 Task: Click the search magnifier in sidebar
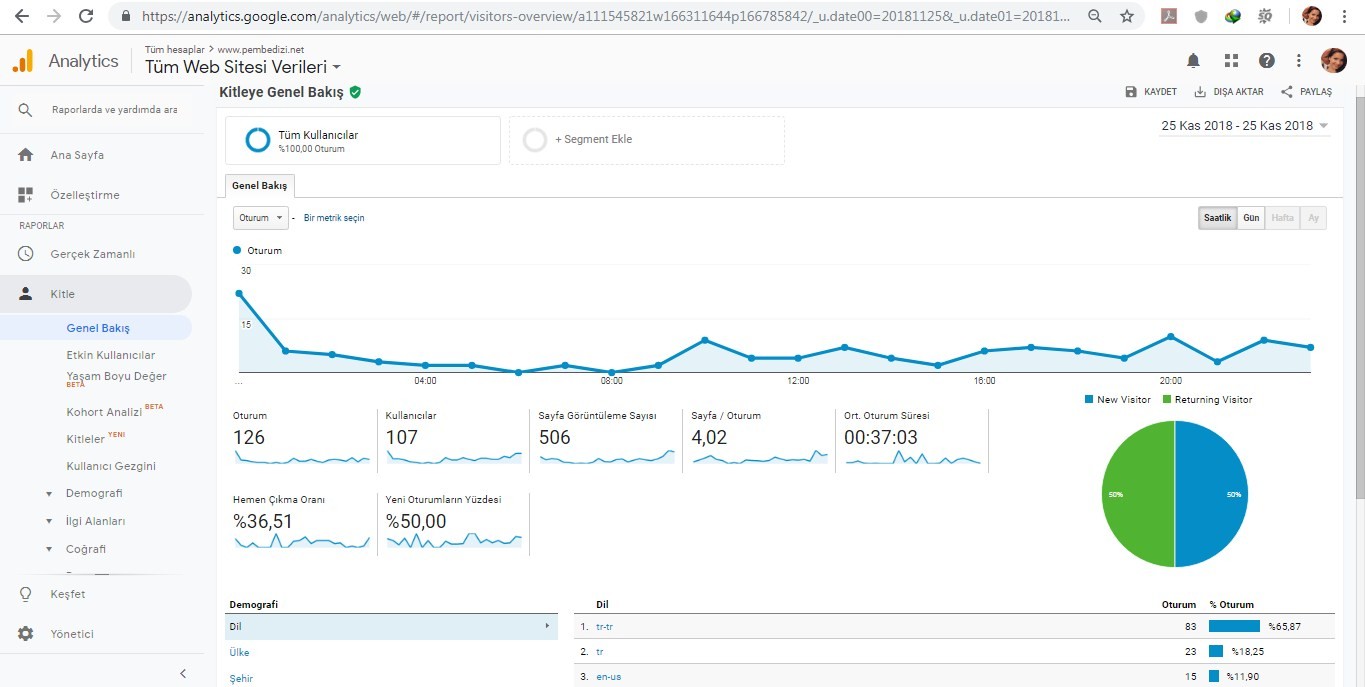26,110
